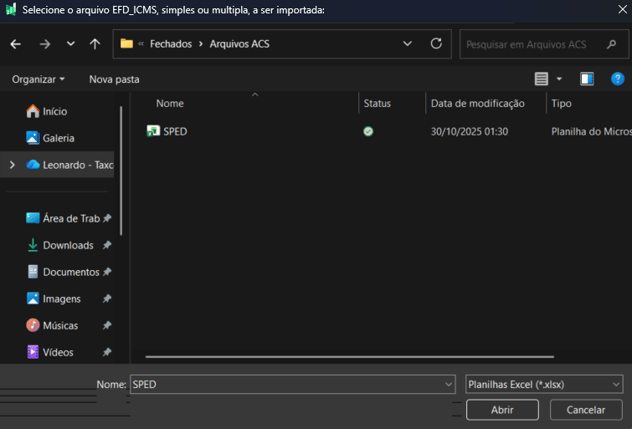This screenshot has height=429, width=632.
Task: Click the date 30/10/2025 01:30
Action: 470,131
